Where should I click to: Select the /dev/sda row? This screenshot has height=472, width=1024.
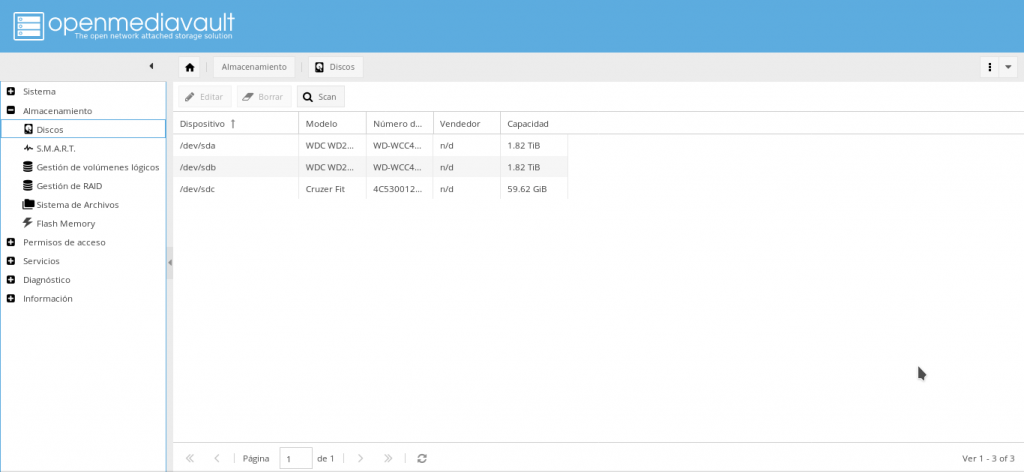[x=370, y=146]
